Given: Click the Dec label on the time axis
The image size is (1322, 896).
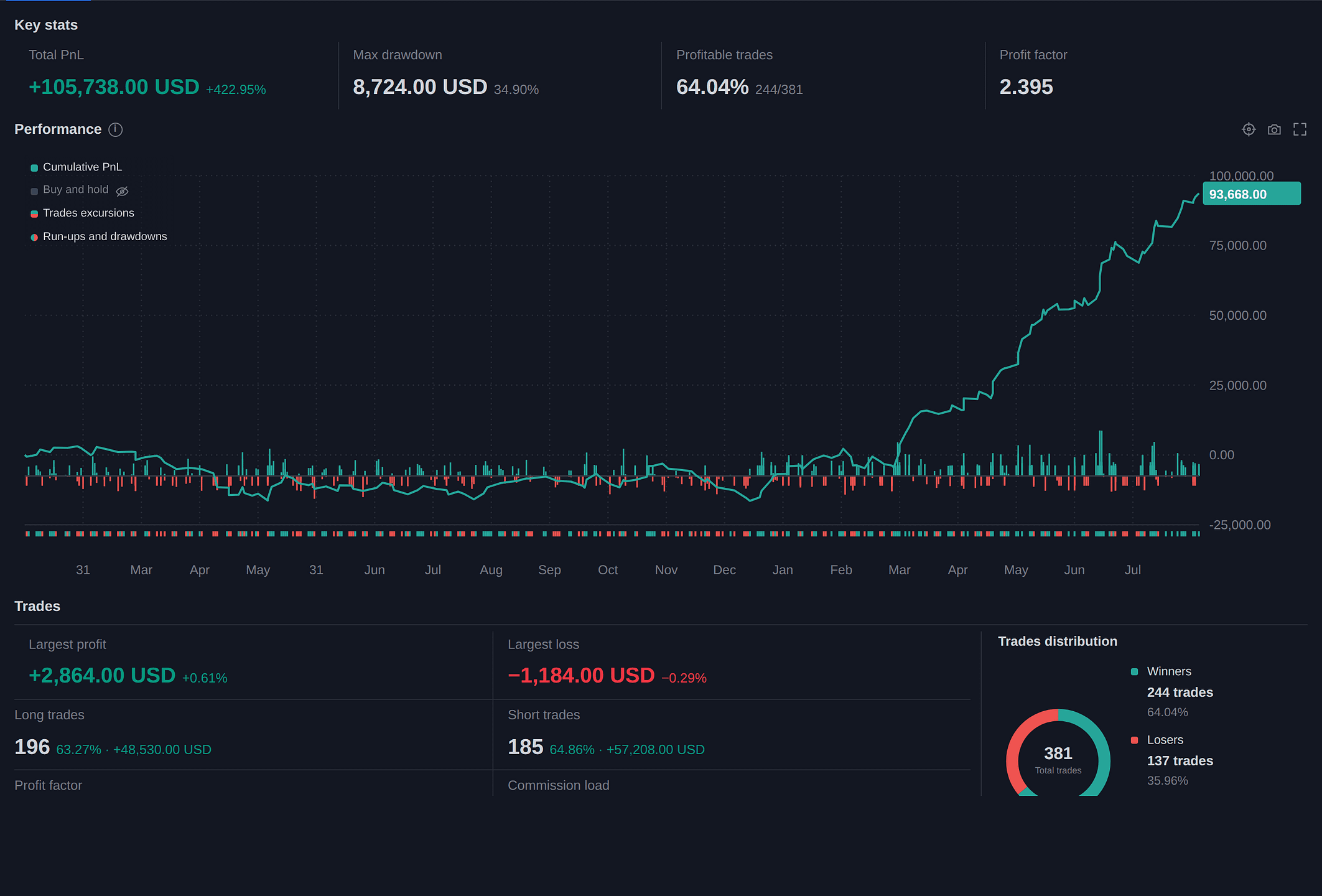Looking at the screenshot, I should 725,570.
